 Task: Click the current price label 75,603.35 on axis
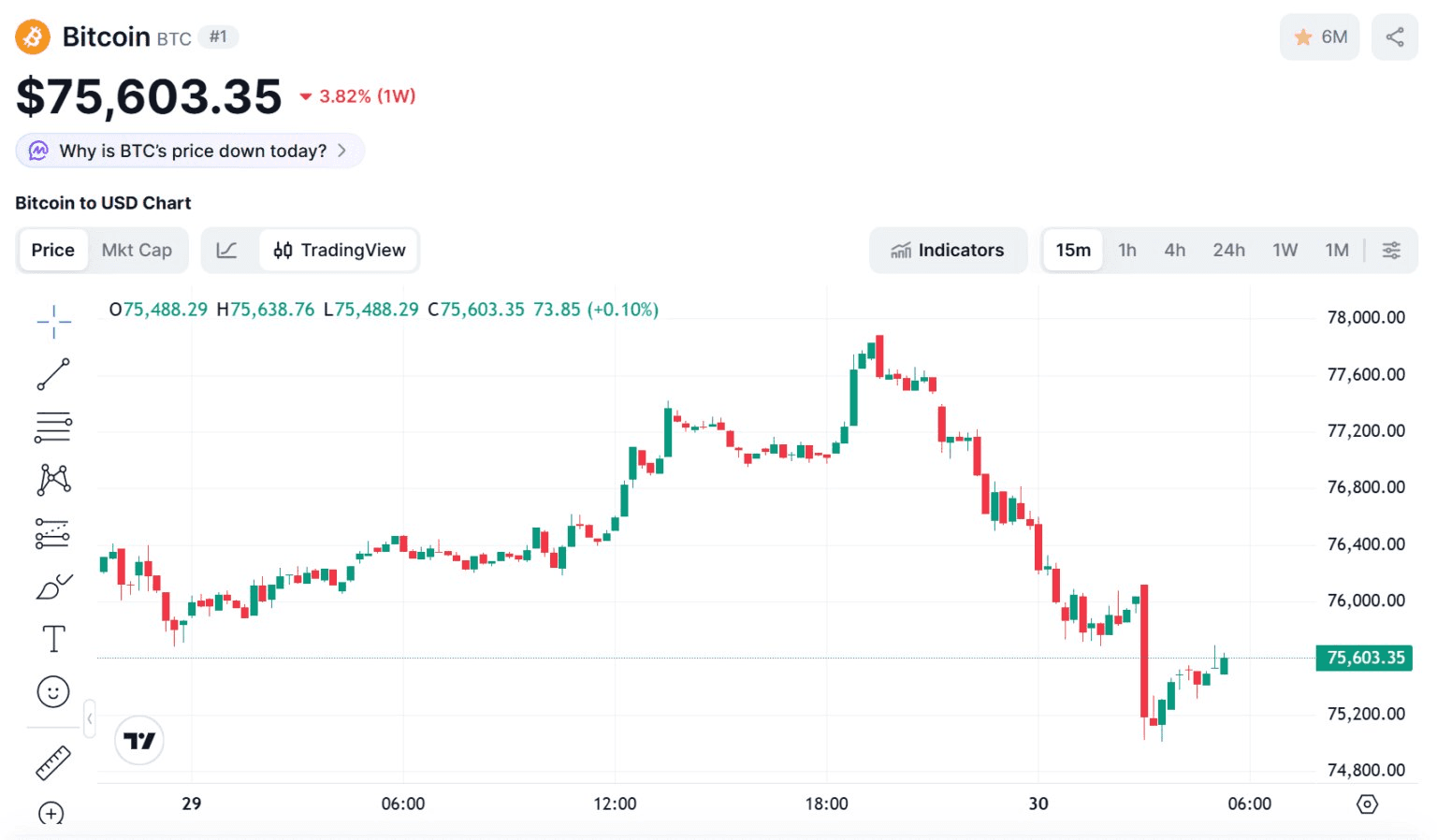click(1364, 658)
